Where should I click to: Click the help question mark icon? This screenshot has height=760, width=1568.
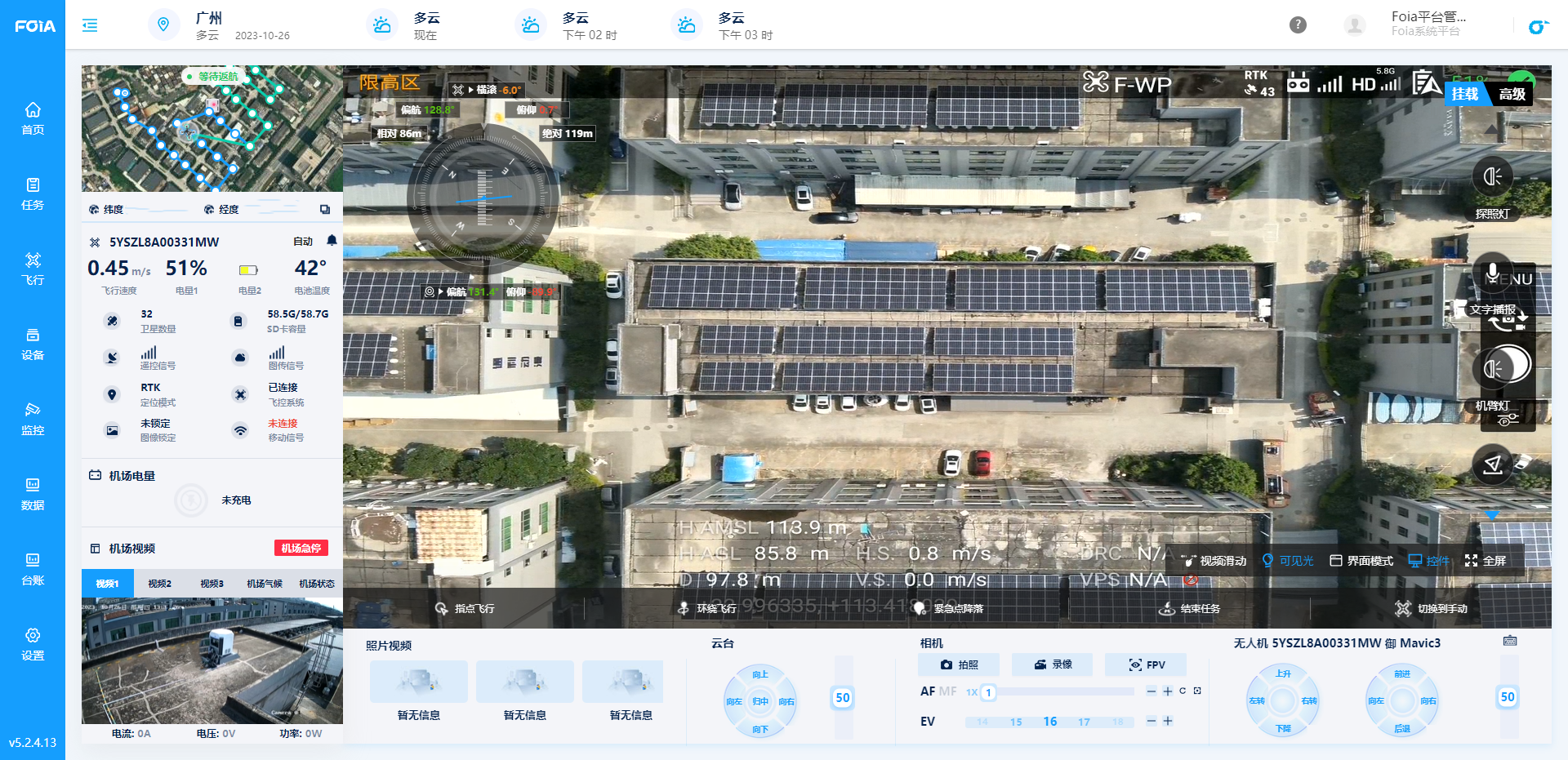click(1298, 25)
